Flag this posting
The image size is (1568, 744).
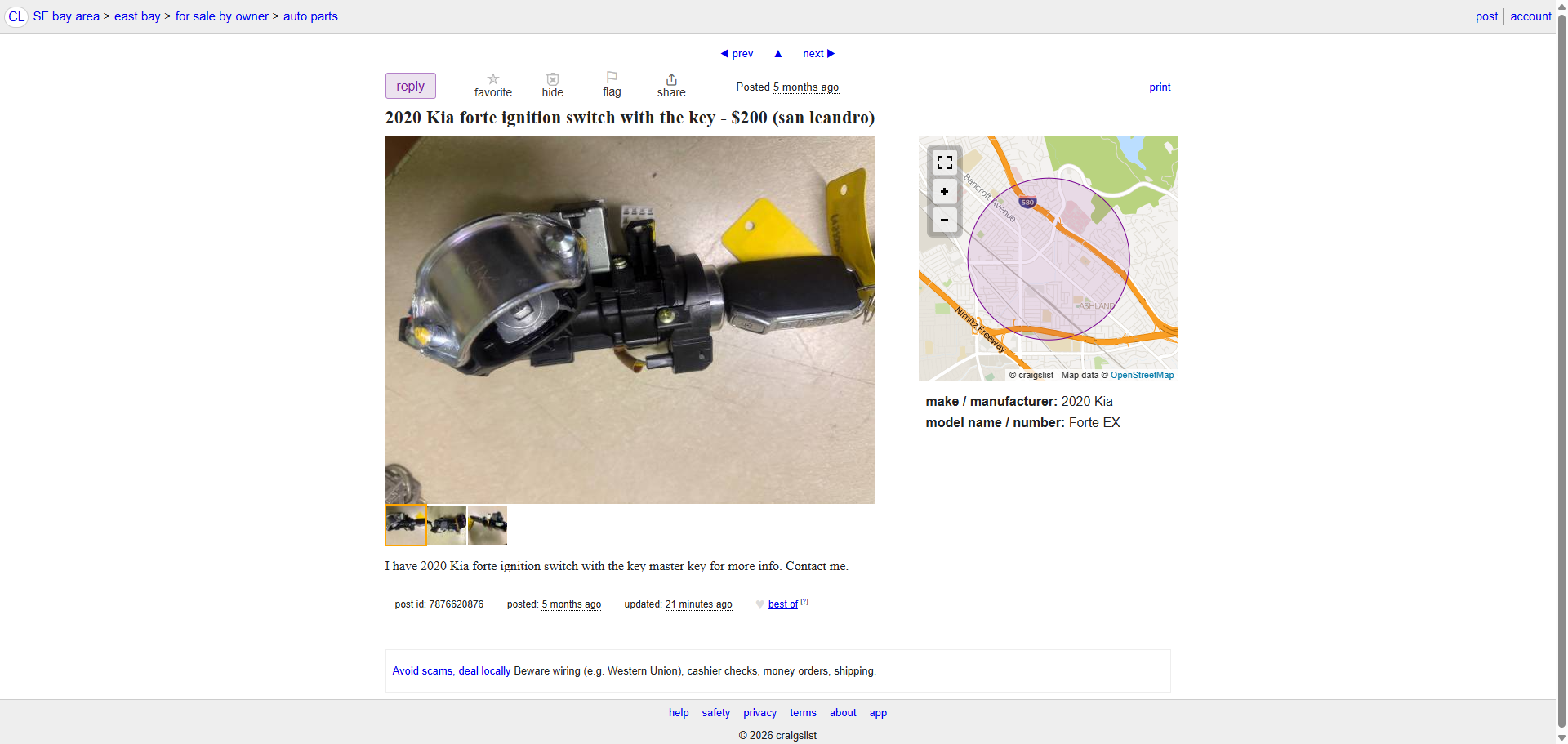[x=612, y=78]
